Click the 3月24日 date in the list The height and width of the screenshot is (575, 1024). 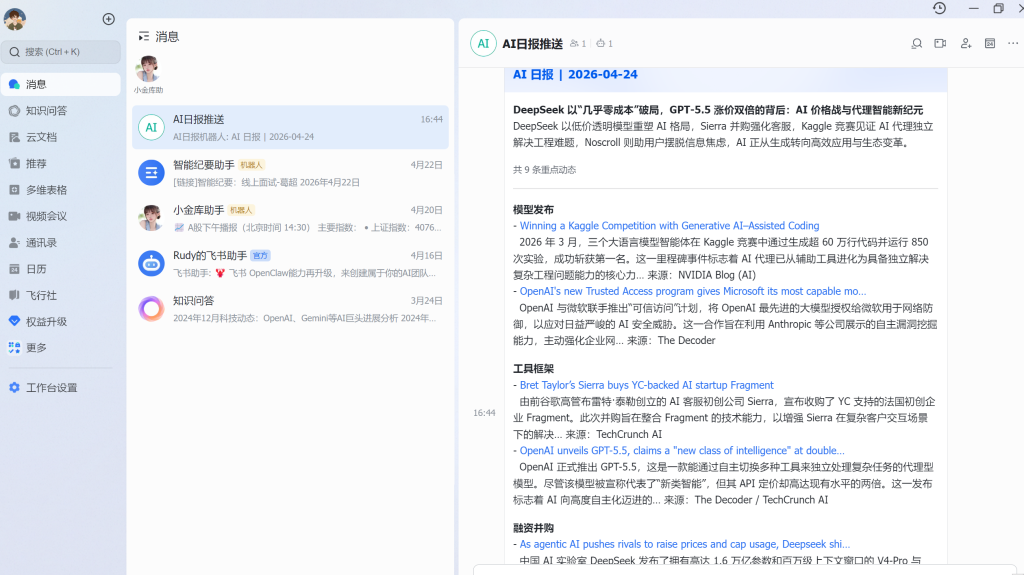click(x=426, y=301)
